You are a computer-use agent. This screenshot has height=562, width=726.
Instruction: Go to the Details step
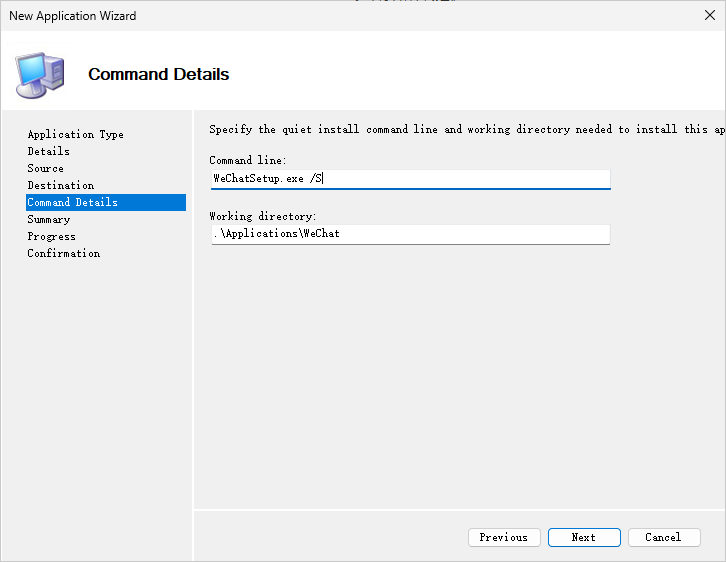tap(48, 151)
